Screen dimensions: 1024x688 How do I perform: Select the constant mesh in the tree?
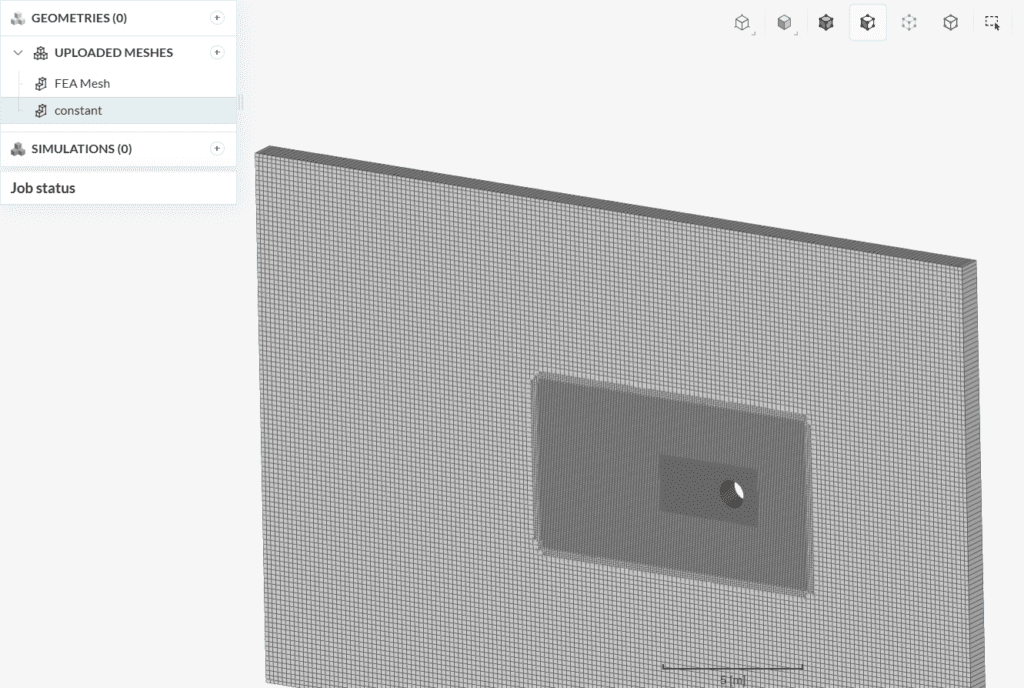click(79, 110)
